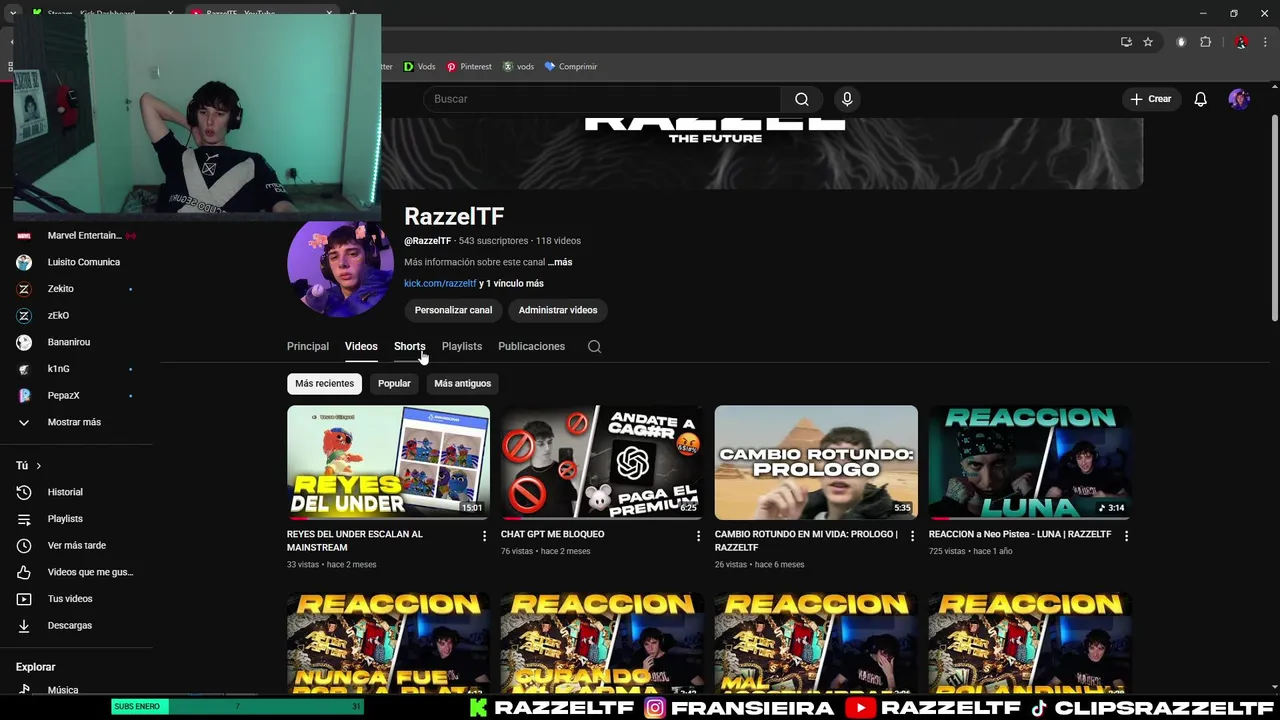Viewport: 1280px width, 720px height.
Task: Click @RazzelTF channel handle text
Action: click(x=427, y=241)
